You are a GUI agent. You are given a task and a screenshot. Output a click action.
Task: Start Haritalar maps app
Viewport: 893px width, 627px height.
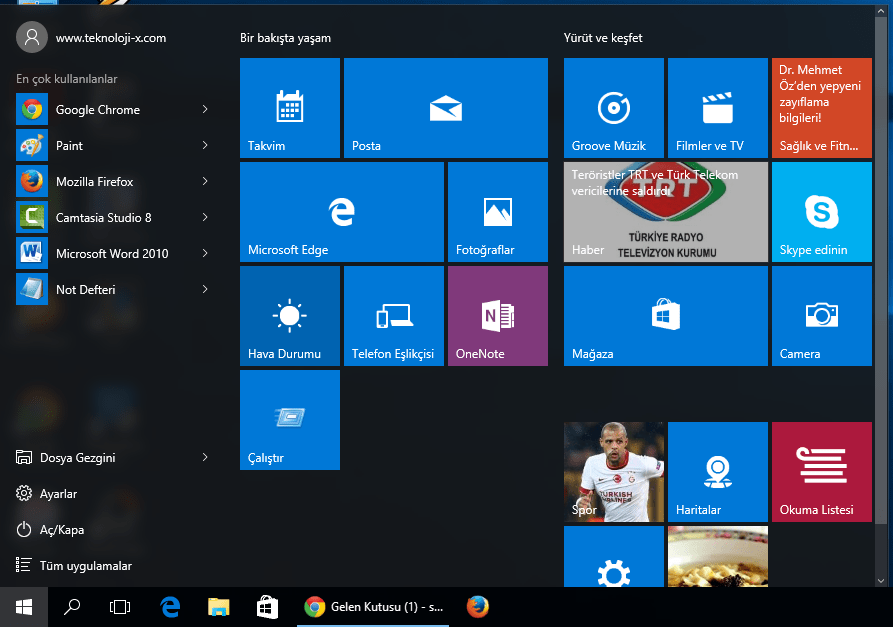tap(717, 471)
